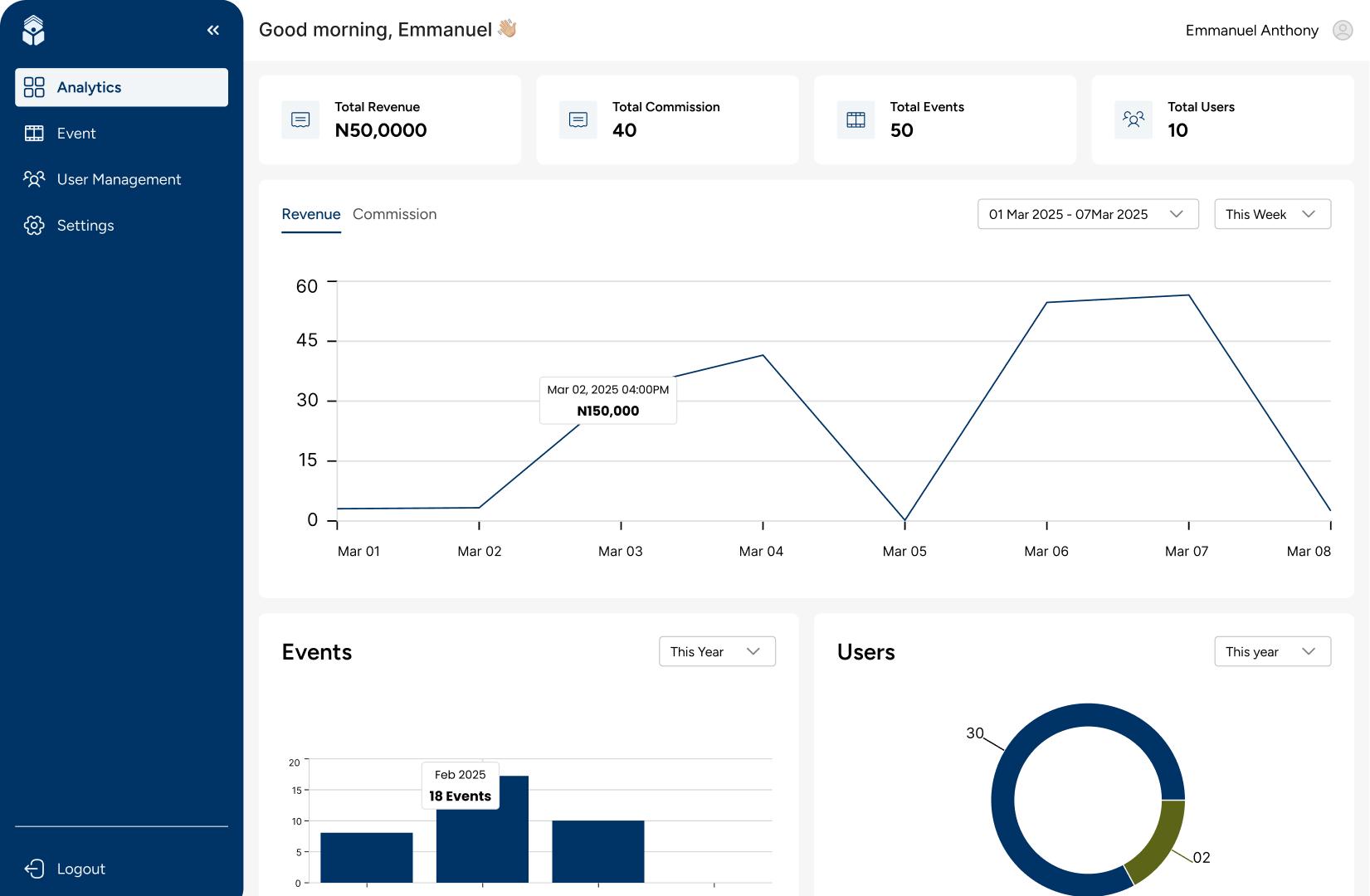
Task: Open the Events This Year dropdown
Action: [x=716, y=651]
